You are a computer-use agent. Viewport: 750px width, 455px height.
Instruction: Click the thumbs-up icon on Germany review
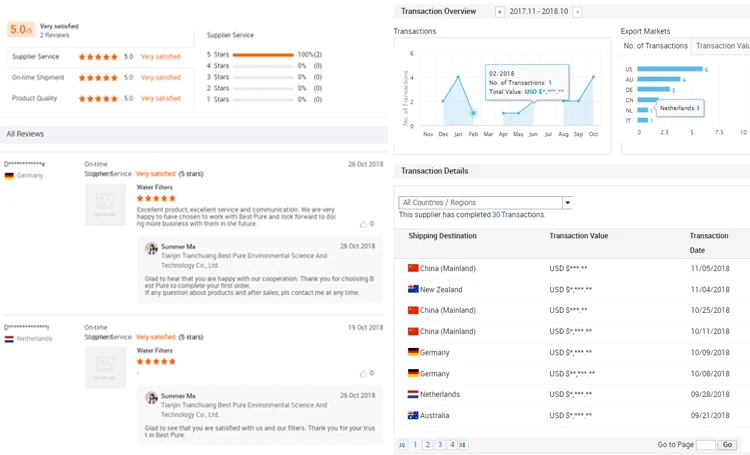[365, 224]
